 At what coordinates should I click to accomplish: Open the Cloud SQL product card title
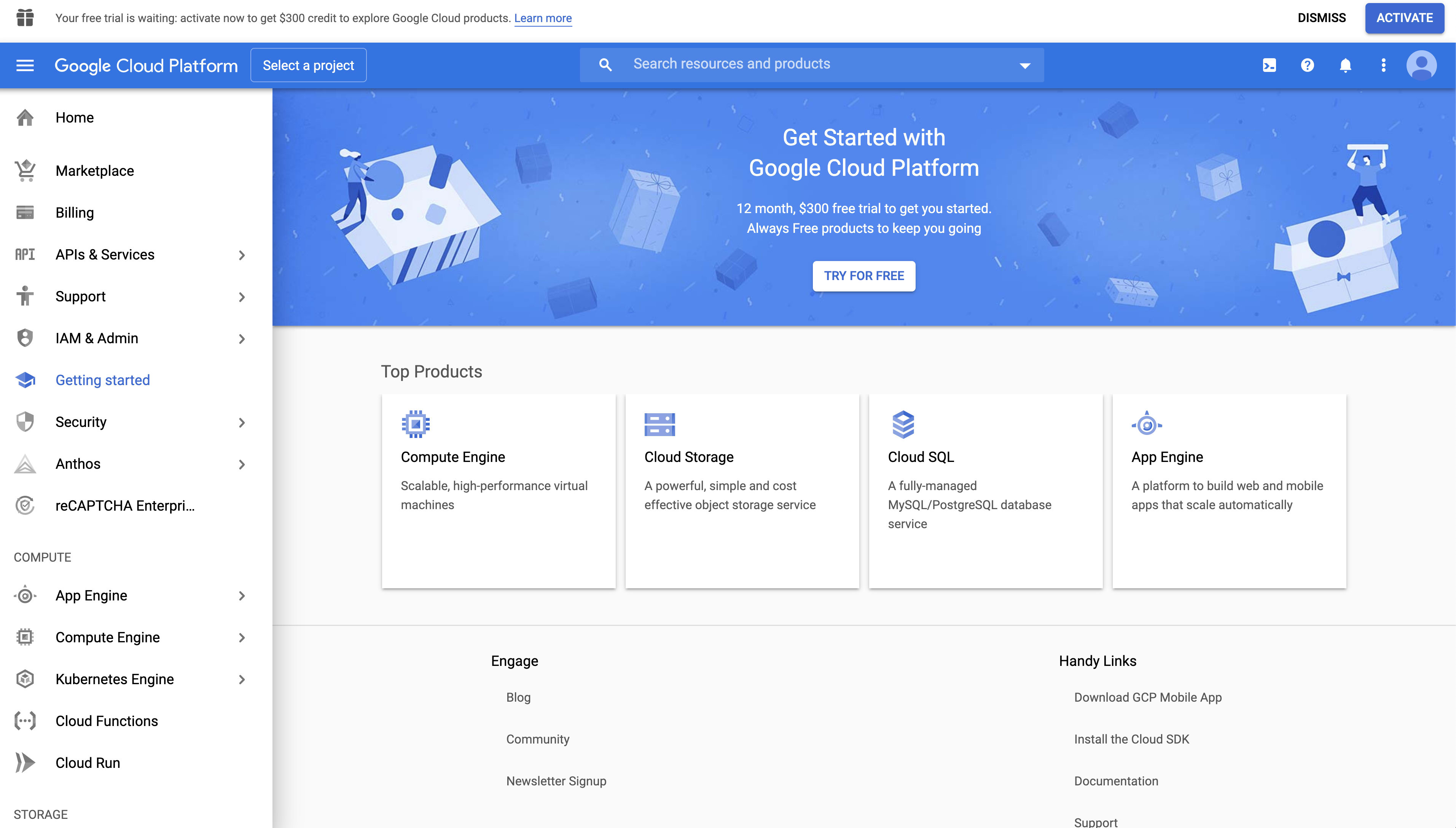coord(921,457)
